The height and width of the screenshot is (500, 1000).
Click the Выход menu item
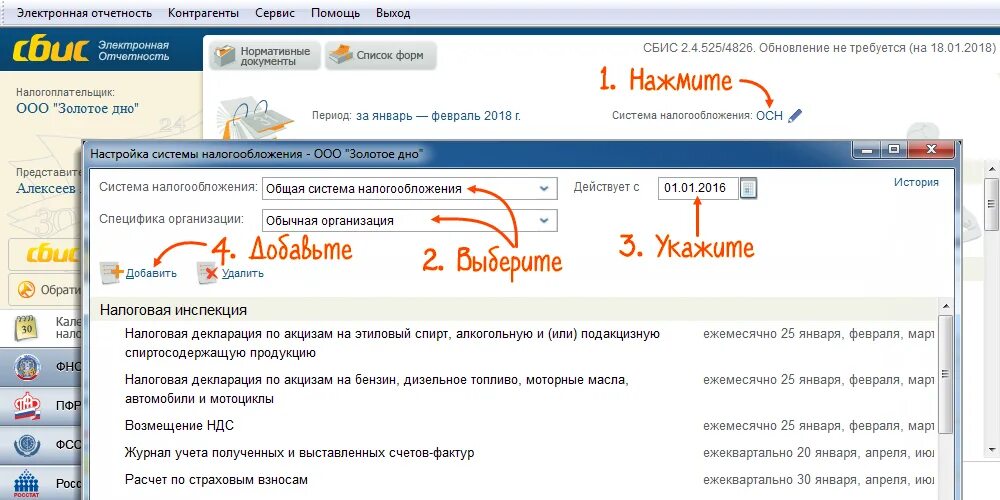(393, 13)
